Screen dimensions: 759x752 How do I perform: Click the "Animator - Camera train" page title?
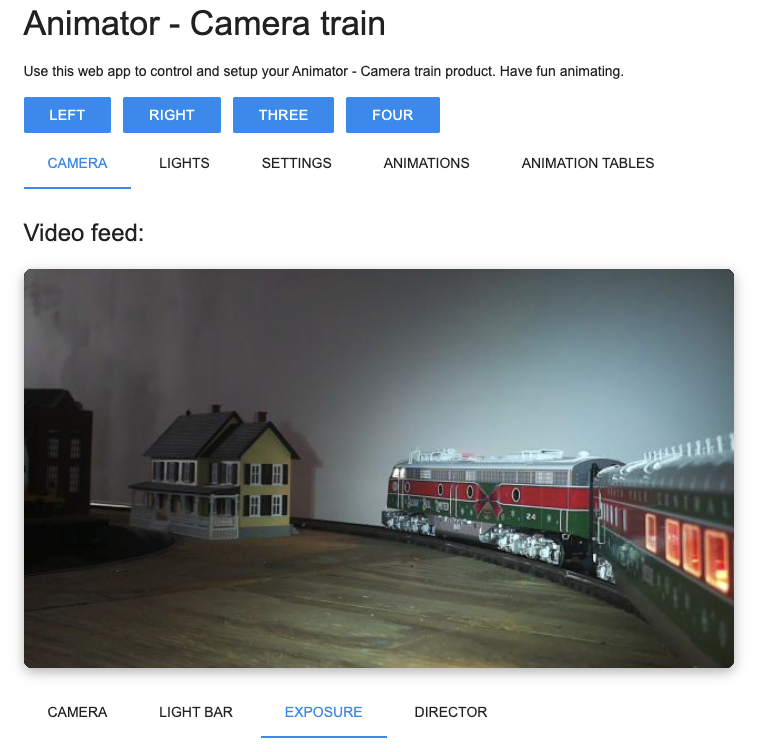[x=204, y=24]
